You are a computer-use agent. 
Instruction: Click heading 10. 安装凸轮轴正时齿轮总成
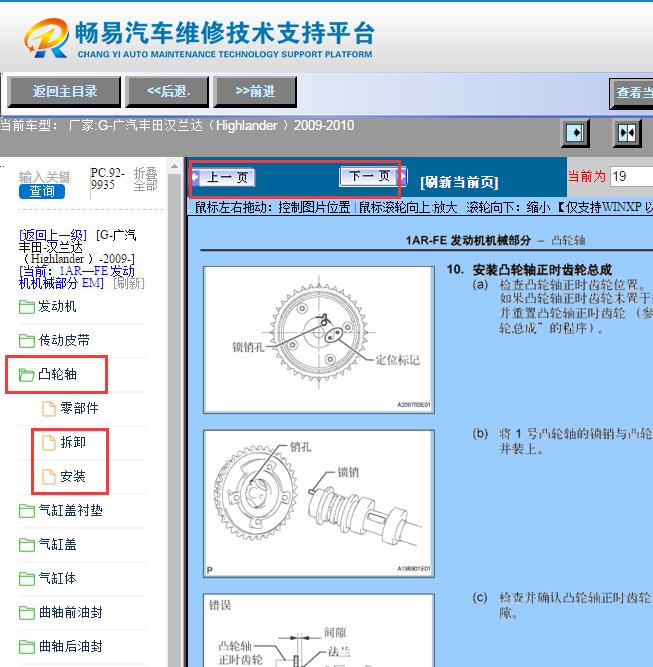(x=529, y=270)
